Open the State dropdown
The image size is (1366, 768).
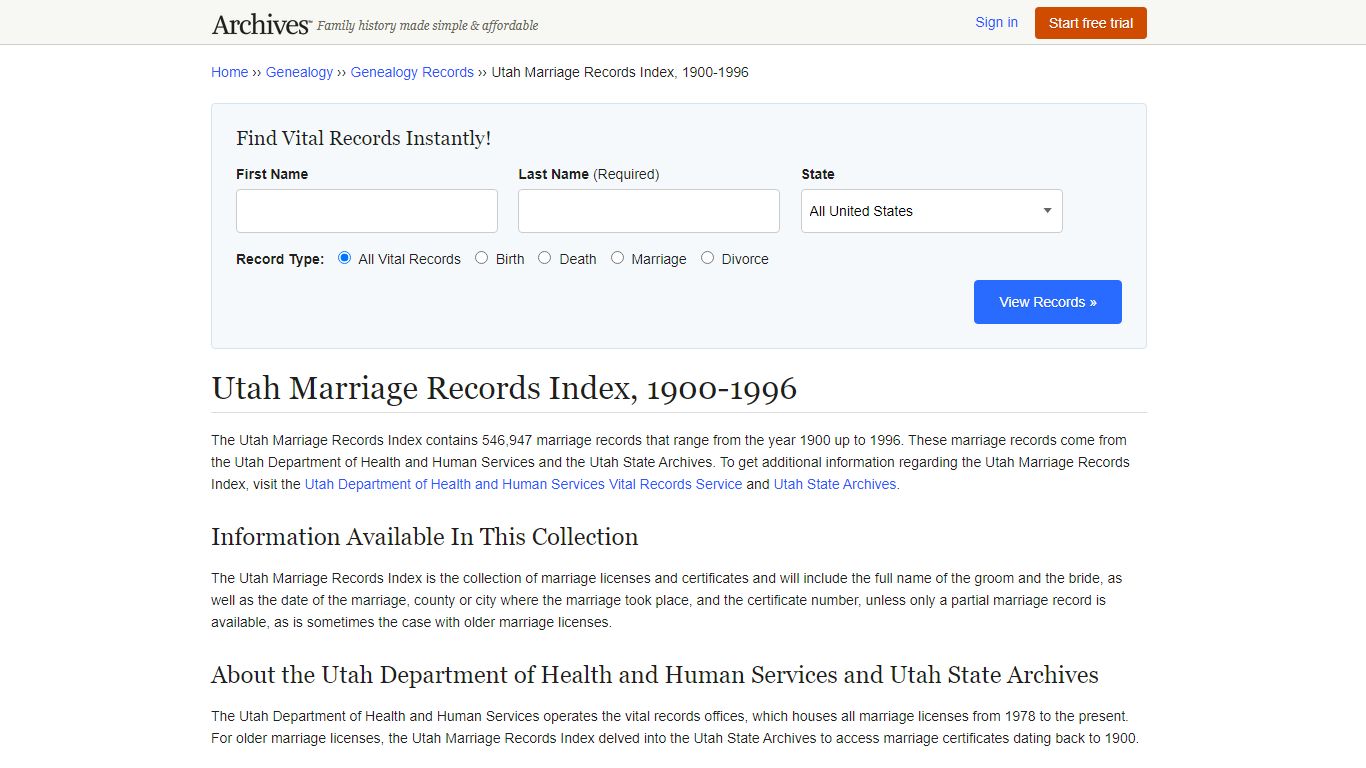pos(932,211)
